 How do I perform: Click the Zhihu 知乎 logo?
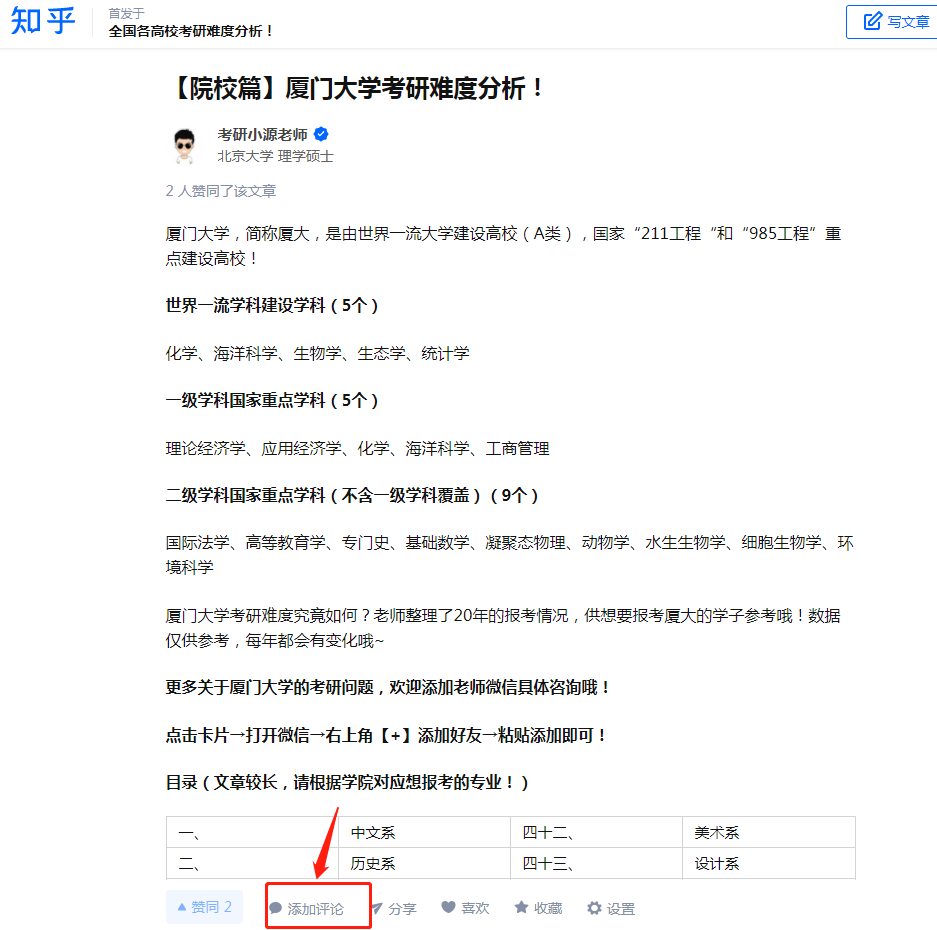[x=43, y=21]
